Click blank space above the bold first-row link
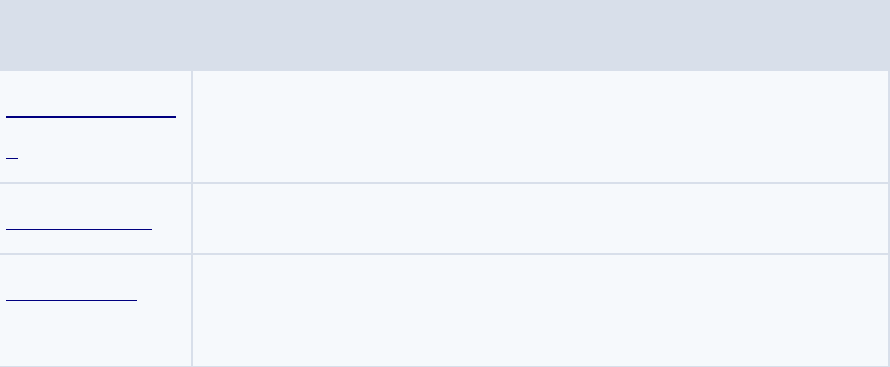The height and width of the screenshot is (367, 890). point(91,92)
